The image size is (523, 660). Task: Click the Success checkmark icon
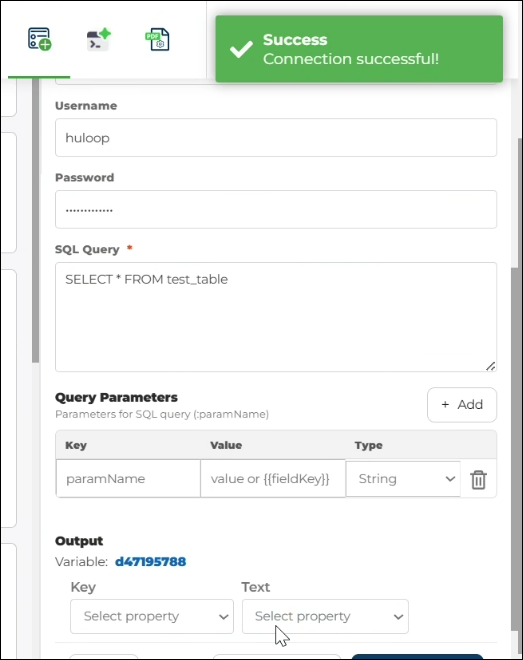coord(241,49)
